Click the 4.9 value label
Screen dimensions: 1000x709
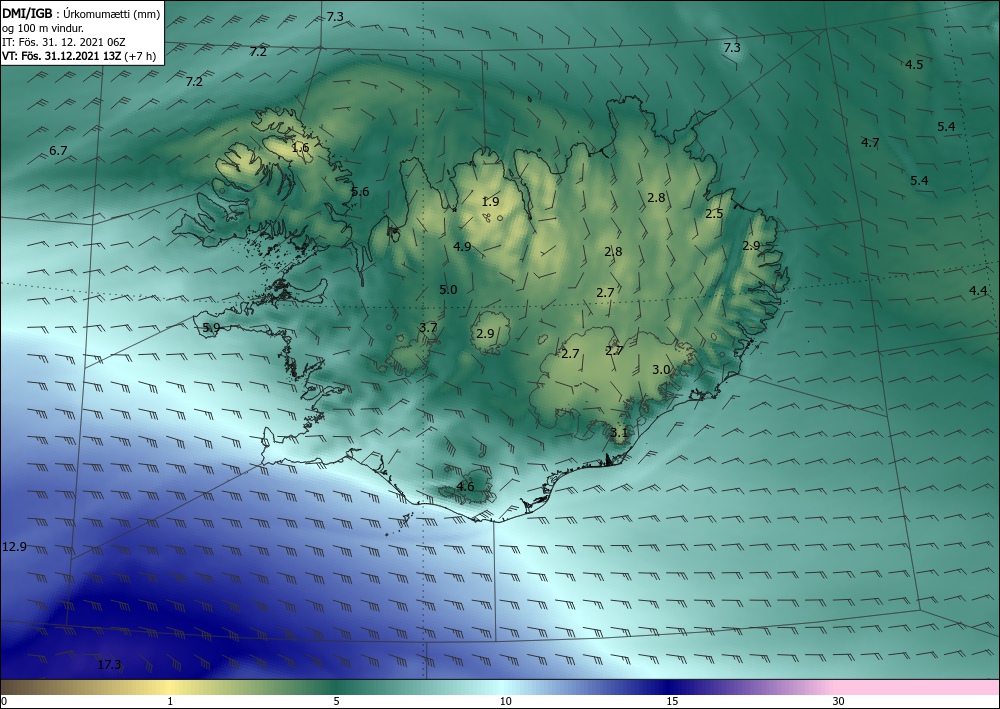tap(462, 247)
